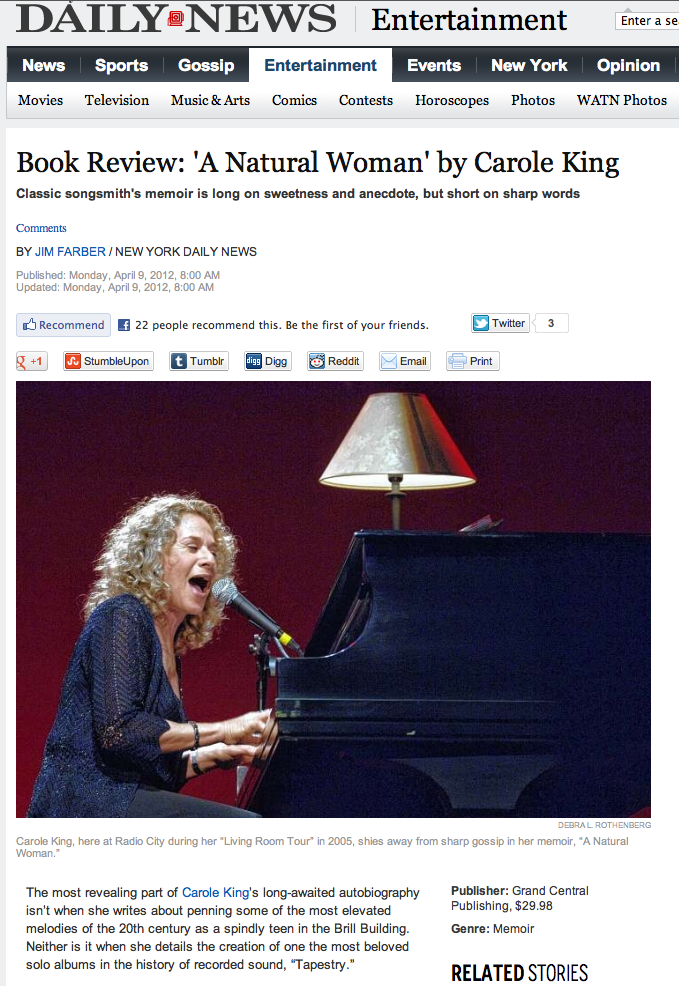Click the Google +1 button
This screenshot has height=986, width=679.
pos(31,361)
